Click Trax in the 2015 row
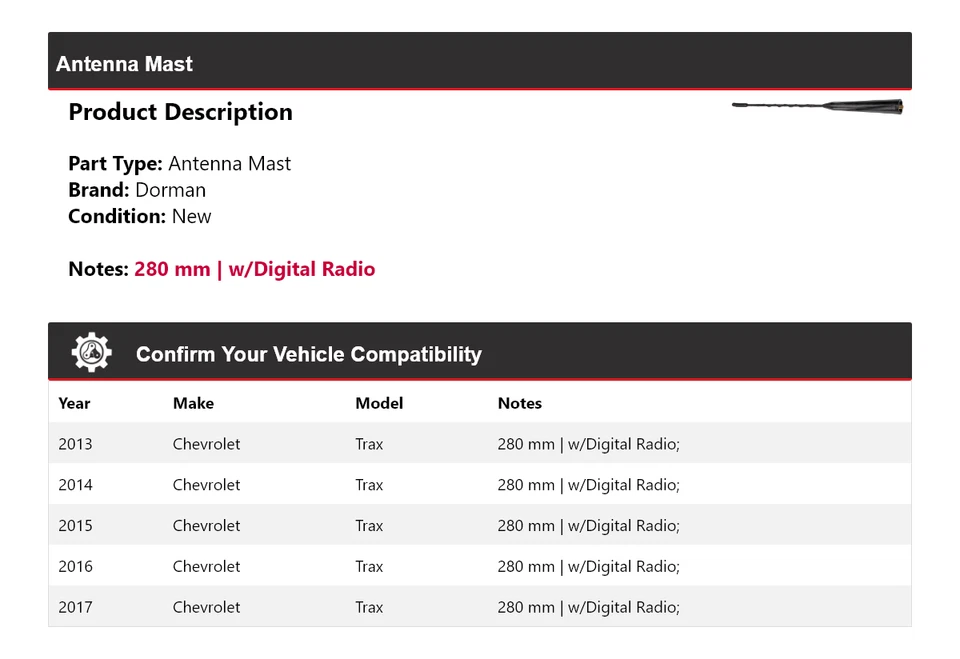The image size is (960, 659). tap(369, 525)
